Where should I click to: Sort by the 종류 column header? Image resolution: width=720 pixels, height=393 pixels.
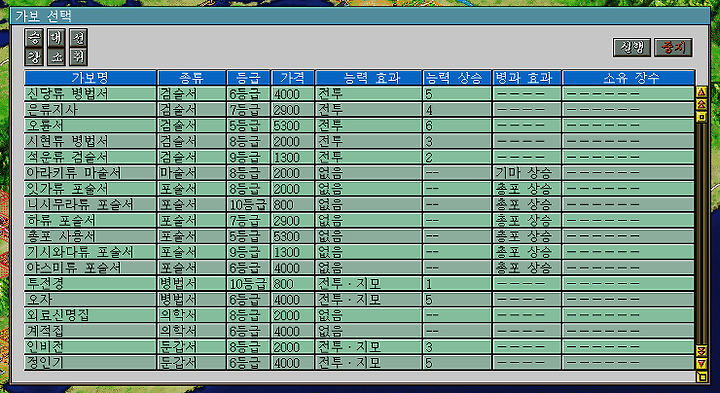[192, 78]
